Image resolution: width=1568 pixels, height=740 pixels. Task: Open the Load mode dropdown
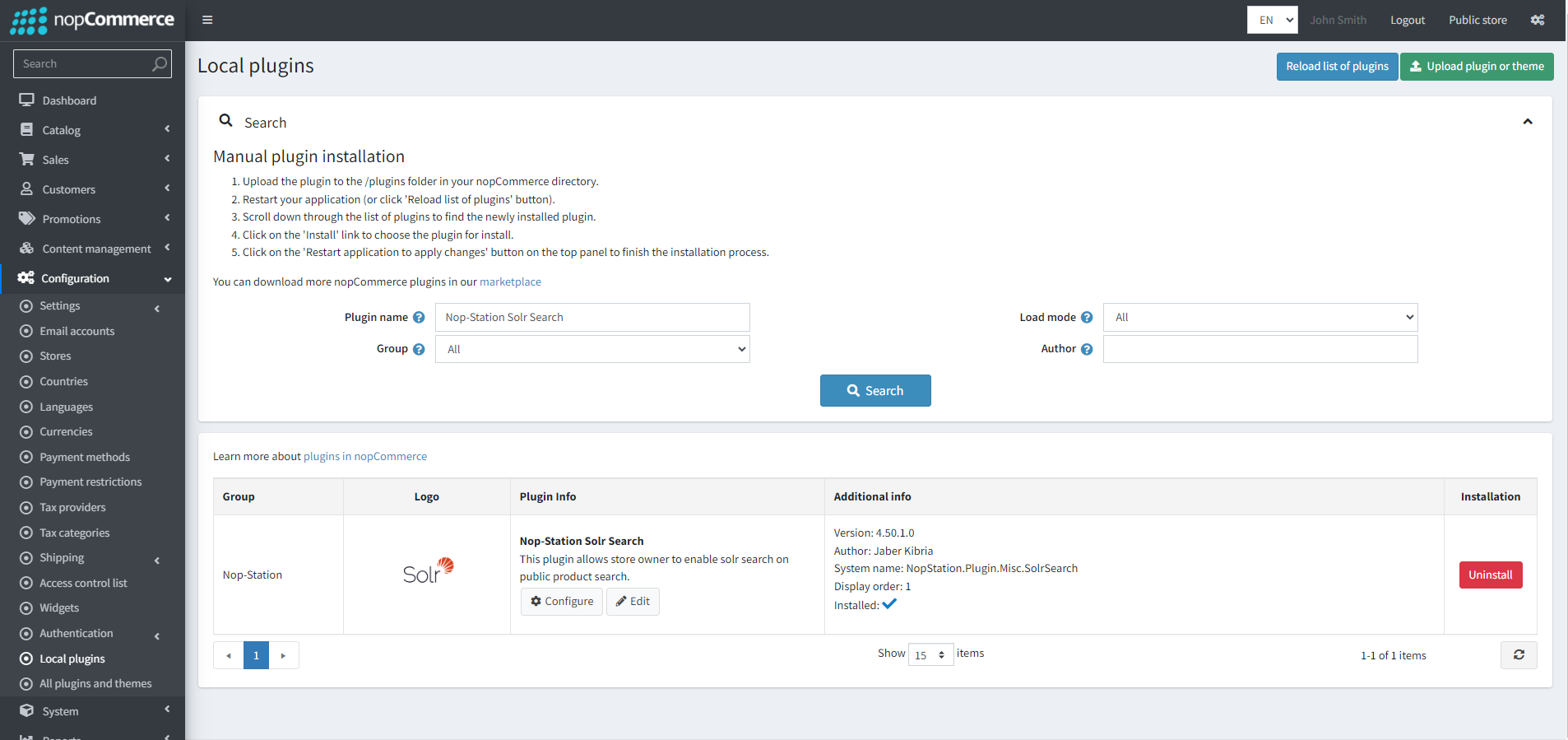pos(1260,318)
